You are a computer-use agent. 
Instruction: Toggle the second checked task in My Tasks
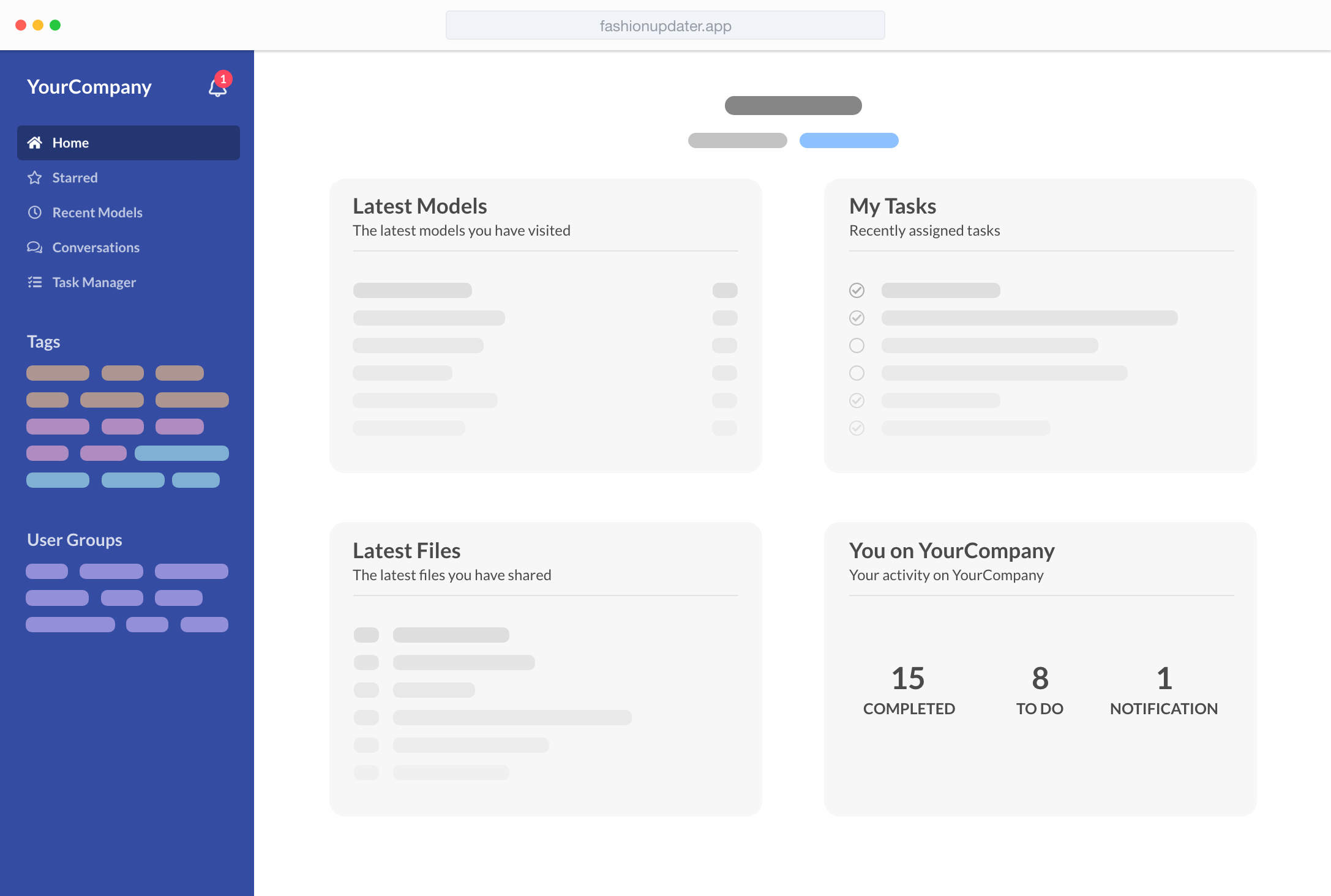coord(857,318)
